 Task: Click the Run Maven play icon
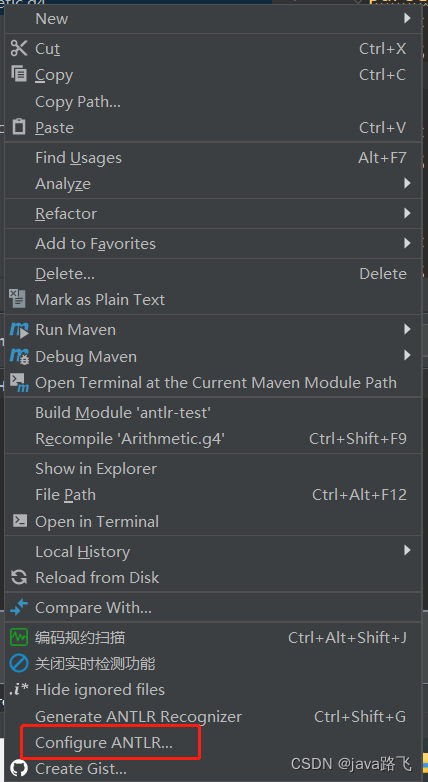click(19, 330)
